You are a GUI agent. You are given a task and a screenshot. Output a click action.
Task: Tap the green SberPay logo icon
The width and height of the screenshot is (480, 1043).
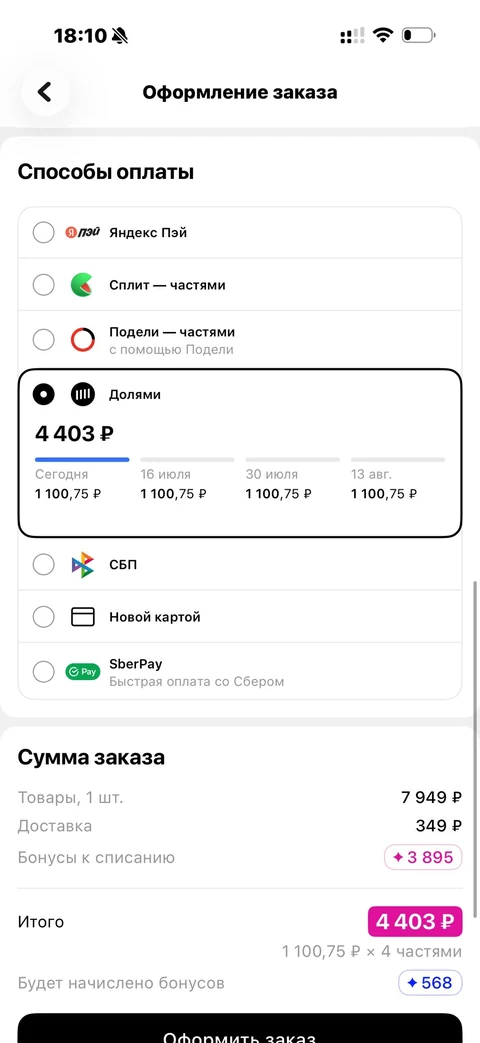pos(82,672)
